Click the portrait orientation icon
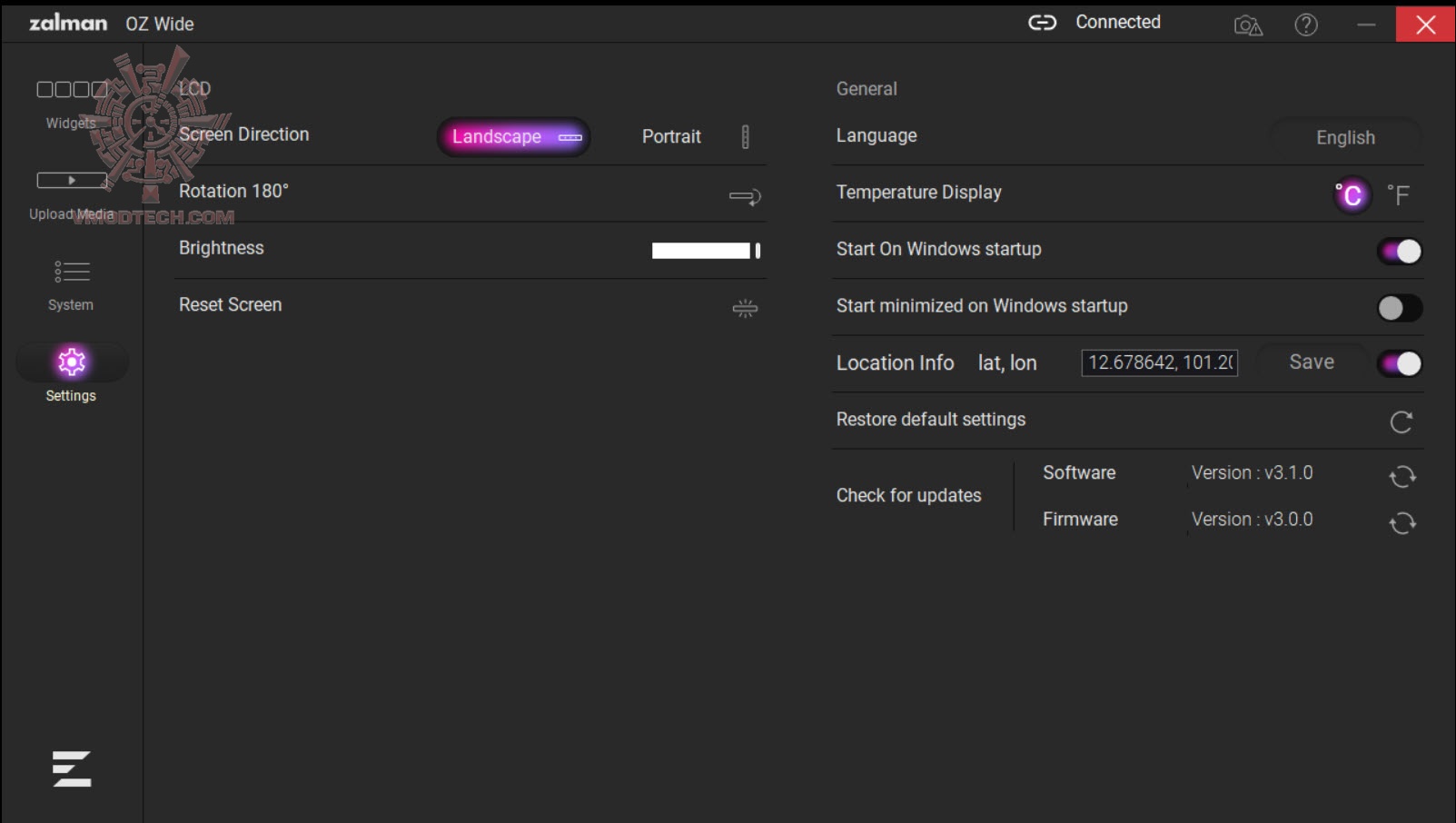Image resolution: width=1456 pixels, height=823 pixels. pyautogui.click(x=745, y=136)
